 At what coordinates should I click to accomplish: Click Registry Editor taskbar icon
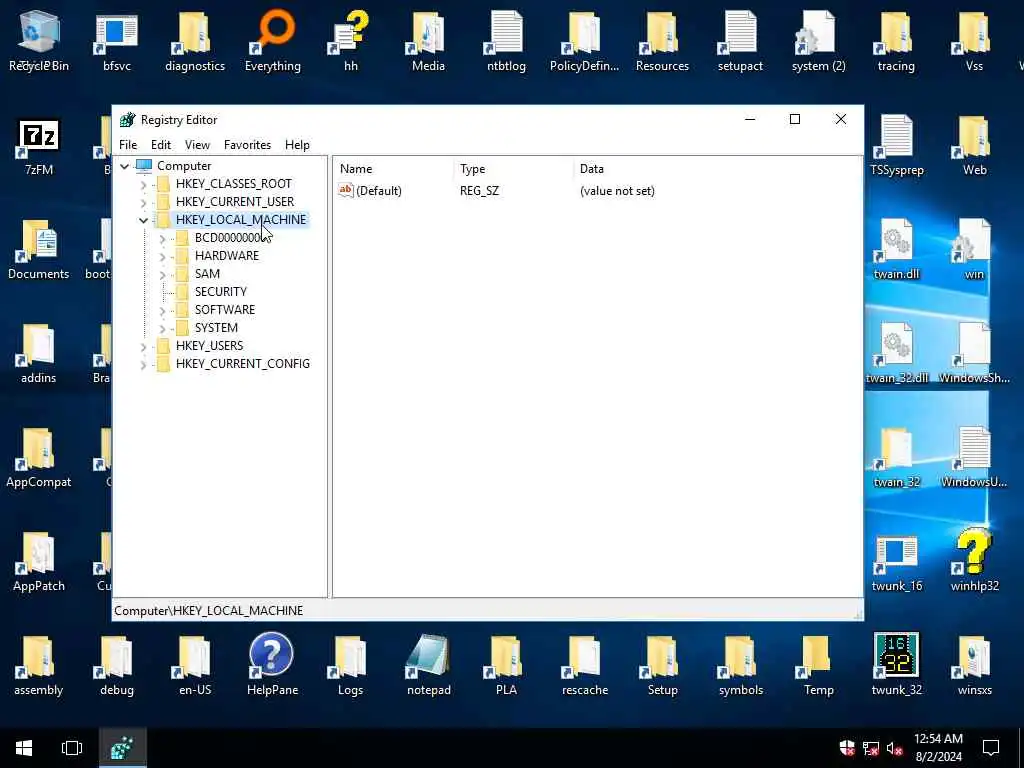coord(123,748)
